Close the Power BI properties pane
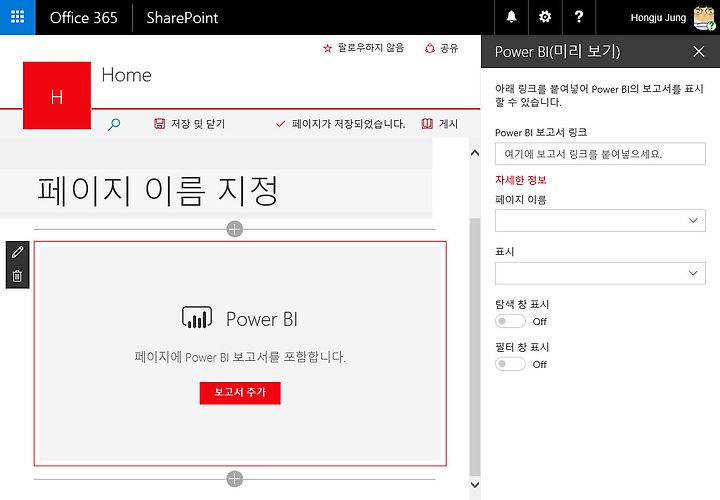 (698, 51)
